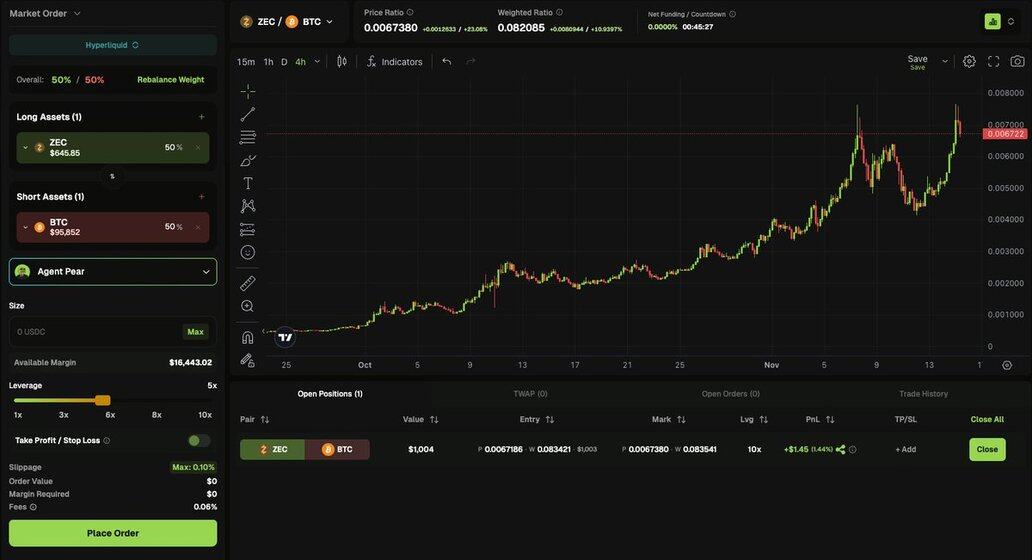Click the leverage slider handle
The width and height of the screenshot is (1032, 560).
click(102, 400)
